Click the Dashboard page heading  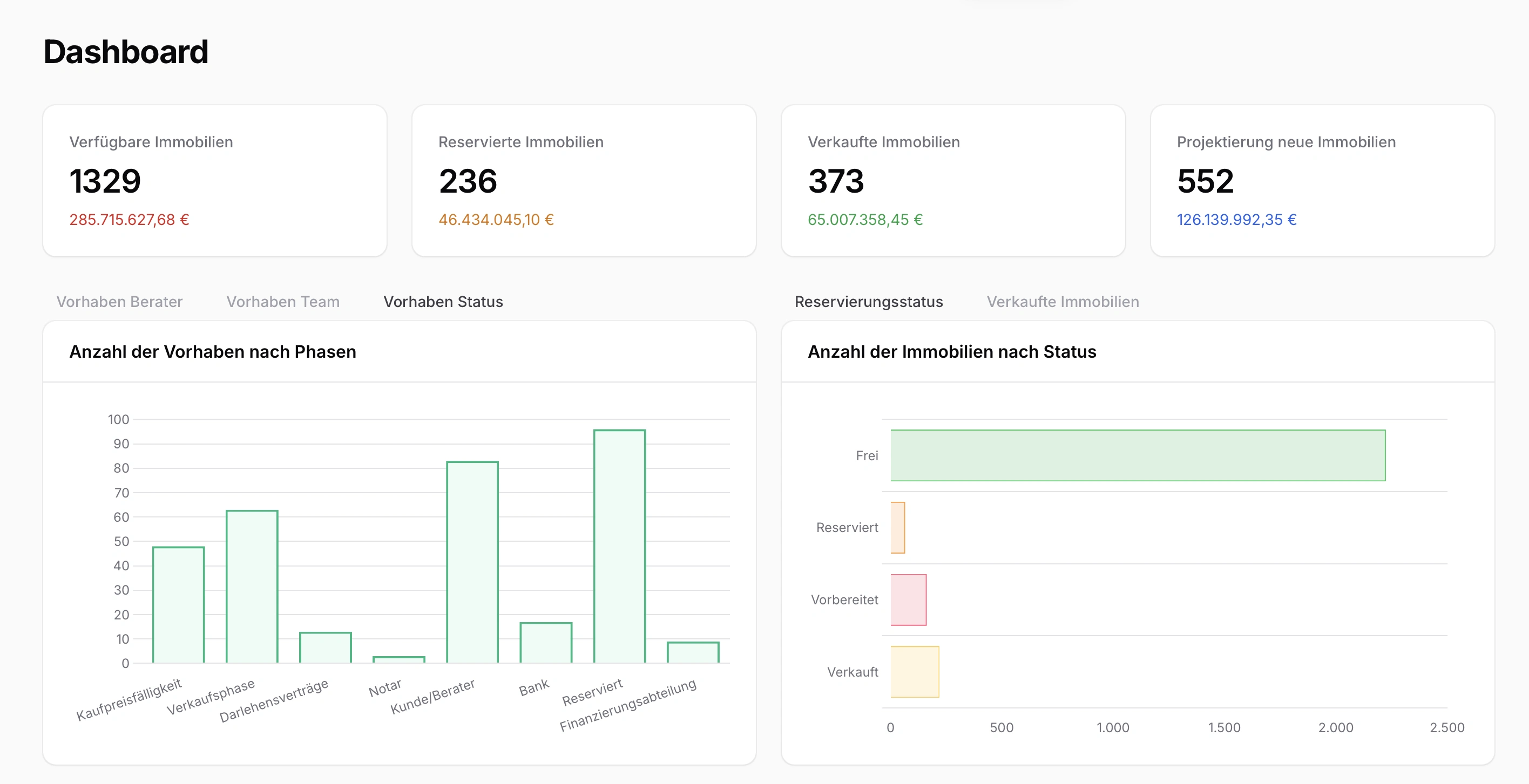(x=126, y=52)
